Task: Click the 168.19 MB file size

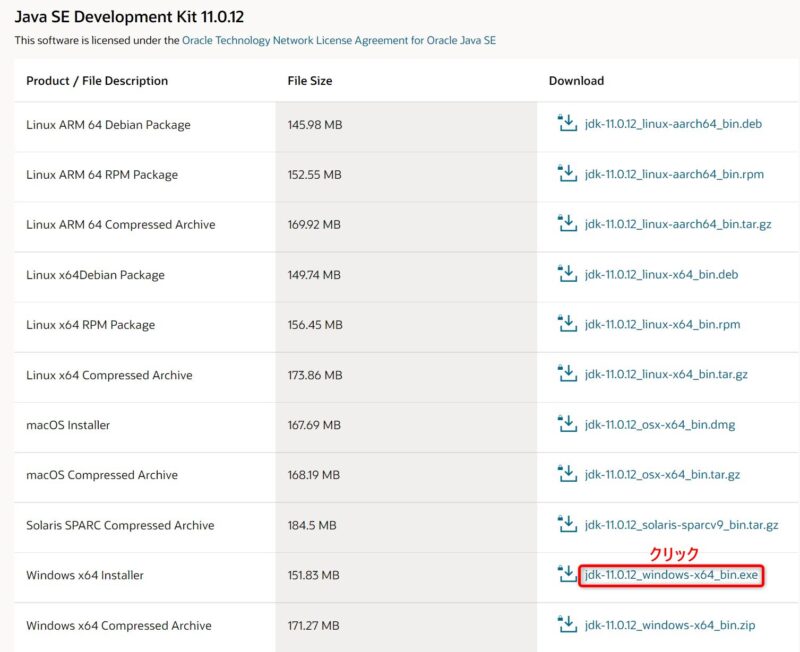Action: pos(313,475)
